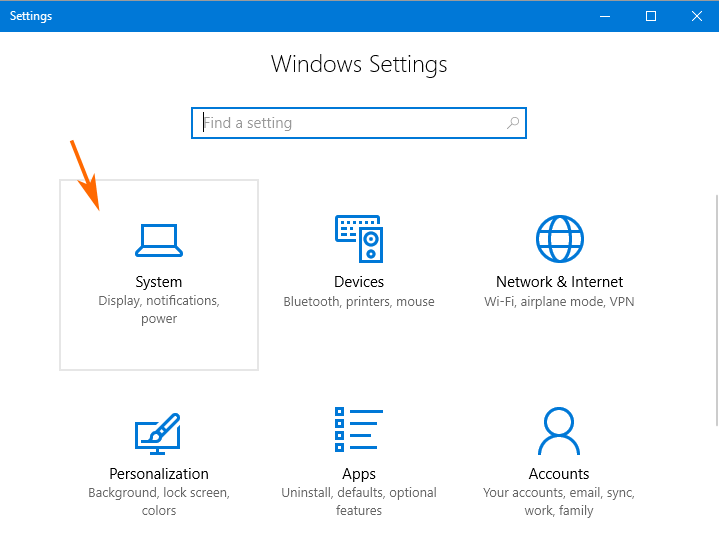
Task: Open Personalization via its title text
Action: [x=159, y=474]
